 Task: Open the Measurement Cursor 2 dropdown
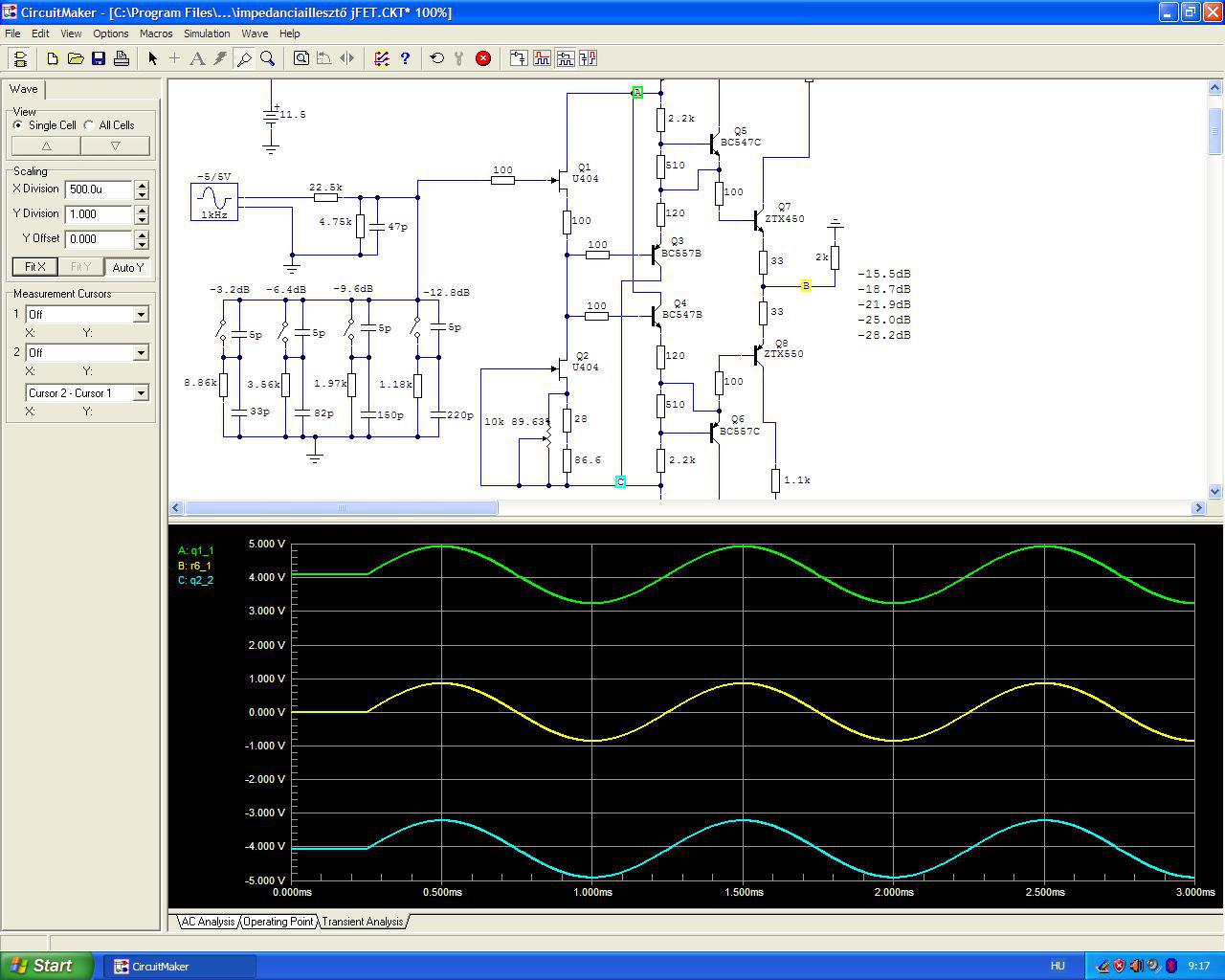tap(141, 353)
